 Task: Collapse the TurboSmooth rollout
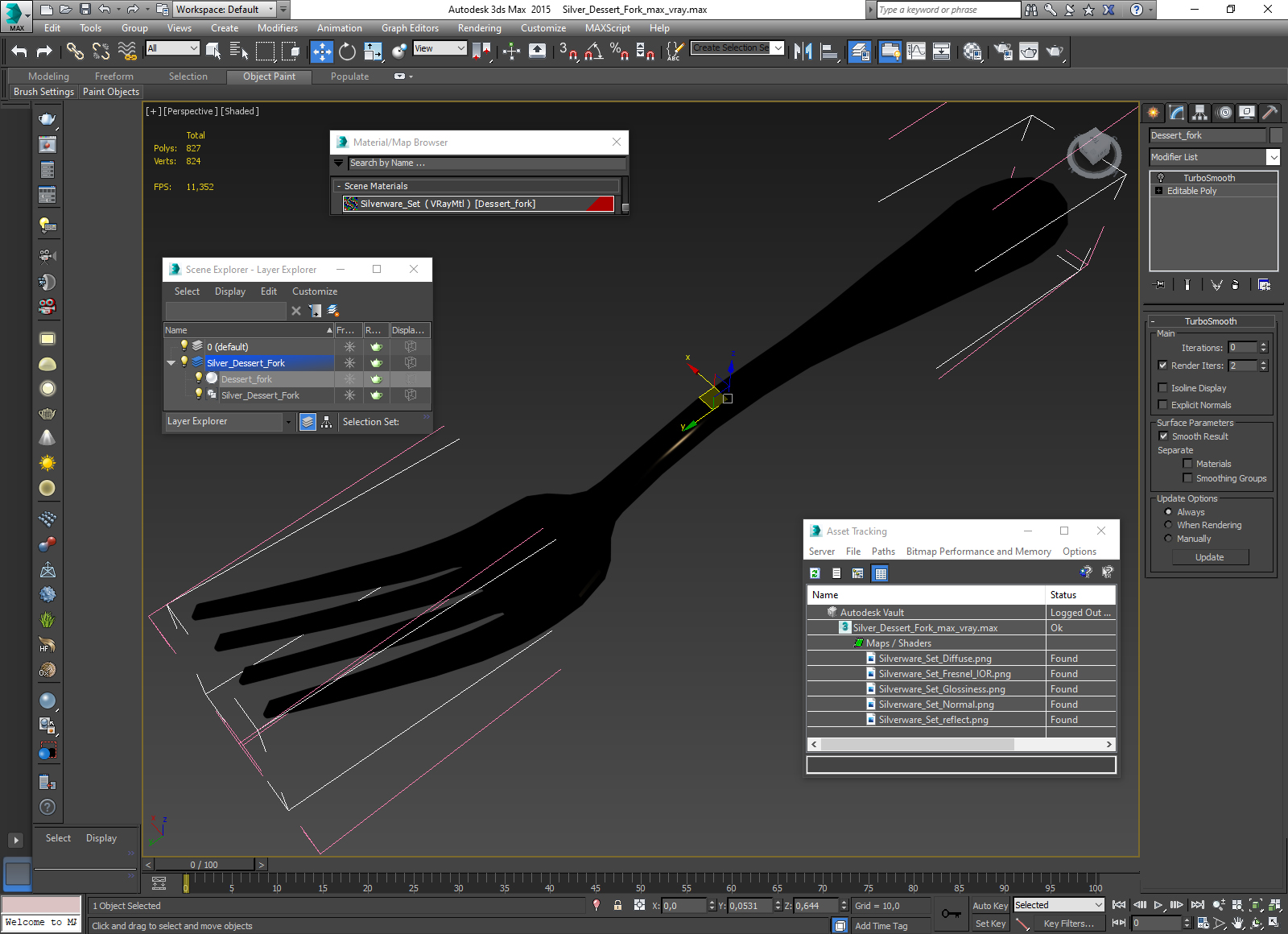[1153, 321]
